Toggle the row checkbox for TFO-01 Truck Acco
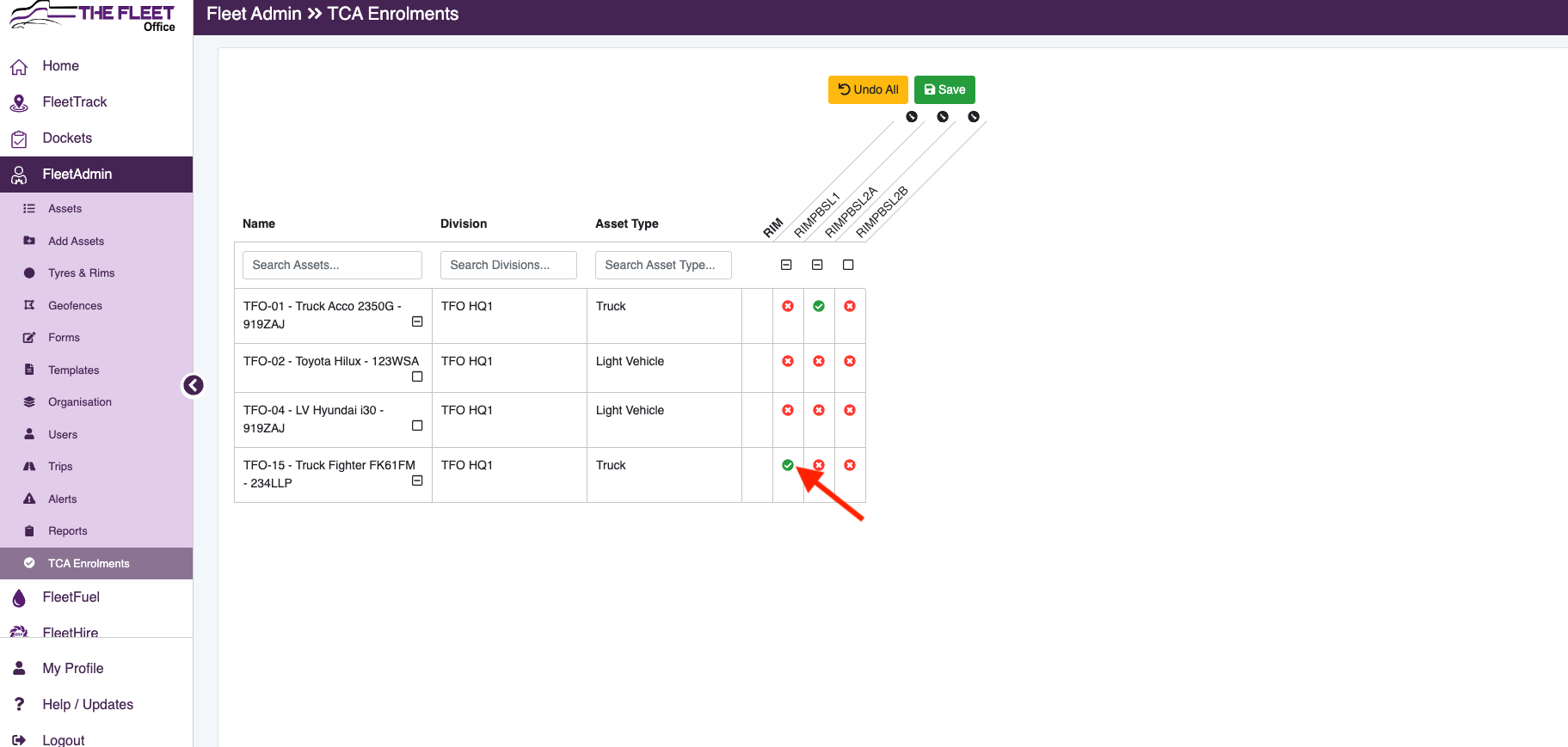The image size is (1568, 747). point(417,321)
